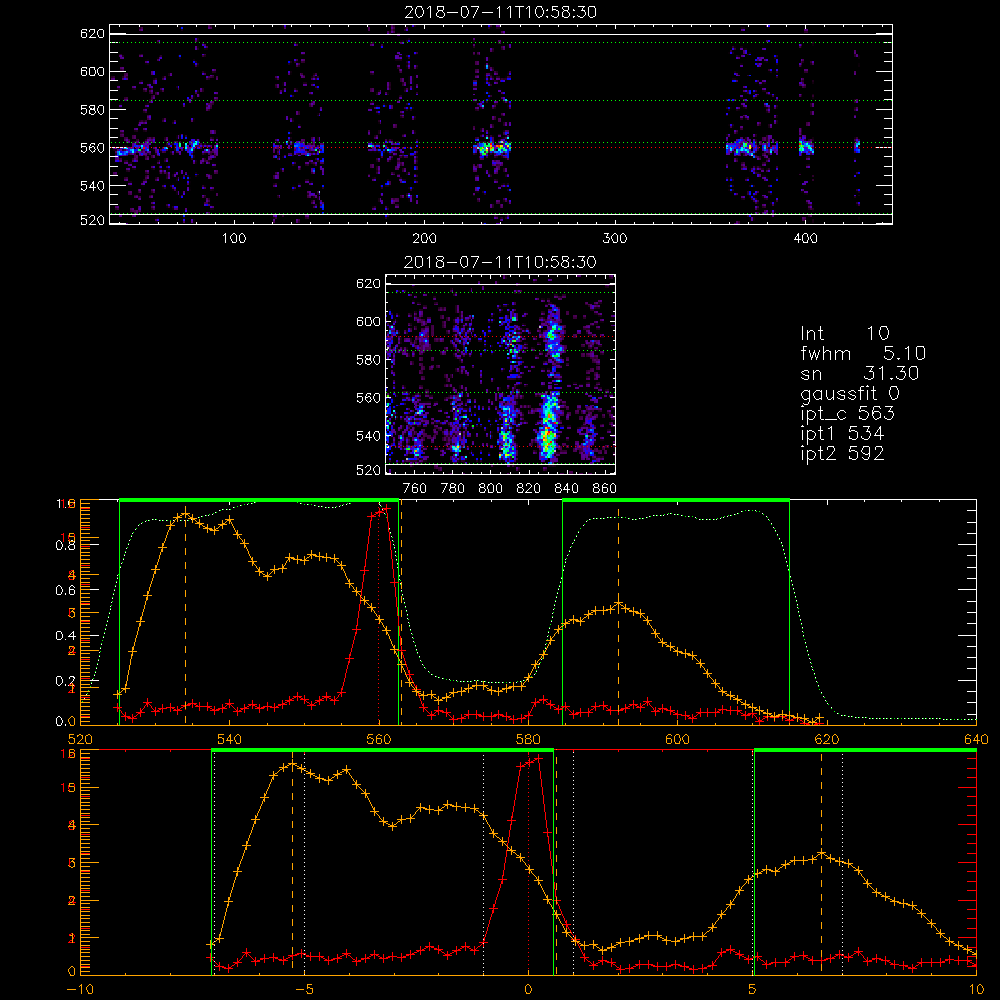Select the 'ipt2 592' text
This screenshot has height=1000, width=1000.
pos(842,453)
